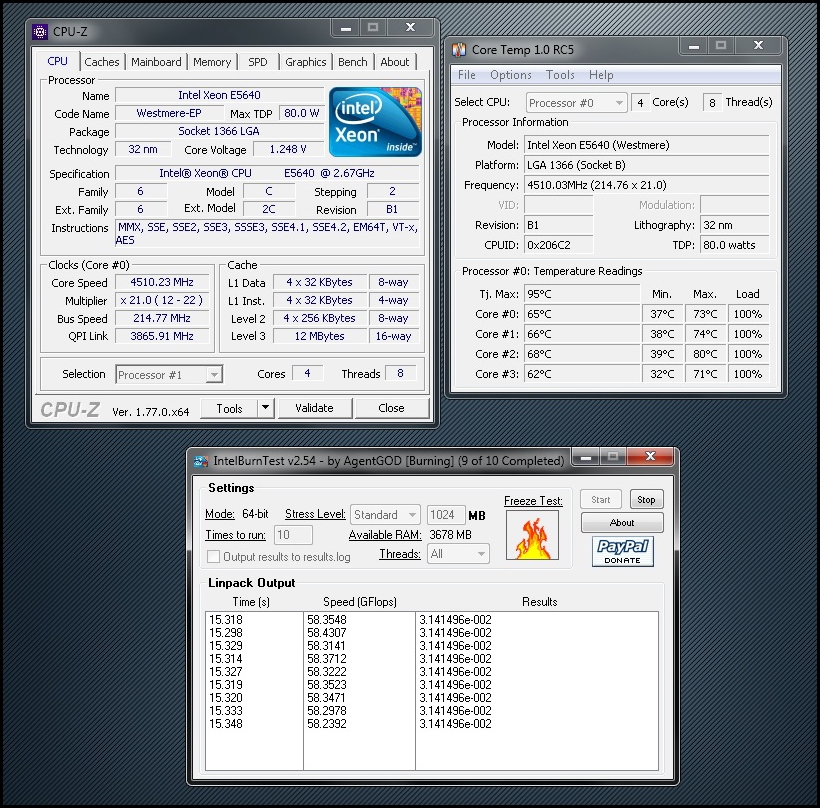Open the Threads dropdown in IntelBurnTest
Viewport: 820px width, 808px height.
click(458, 554)
